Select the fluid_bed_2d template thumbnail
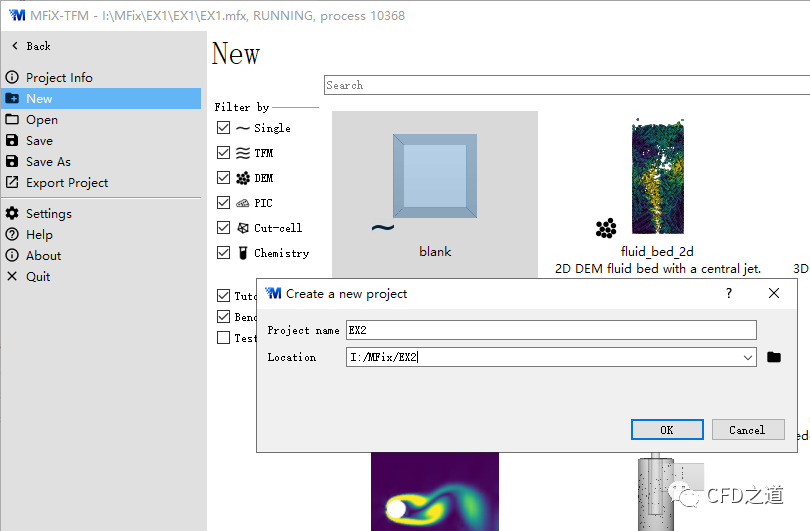 658,177
